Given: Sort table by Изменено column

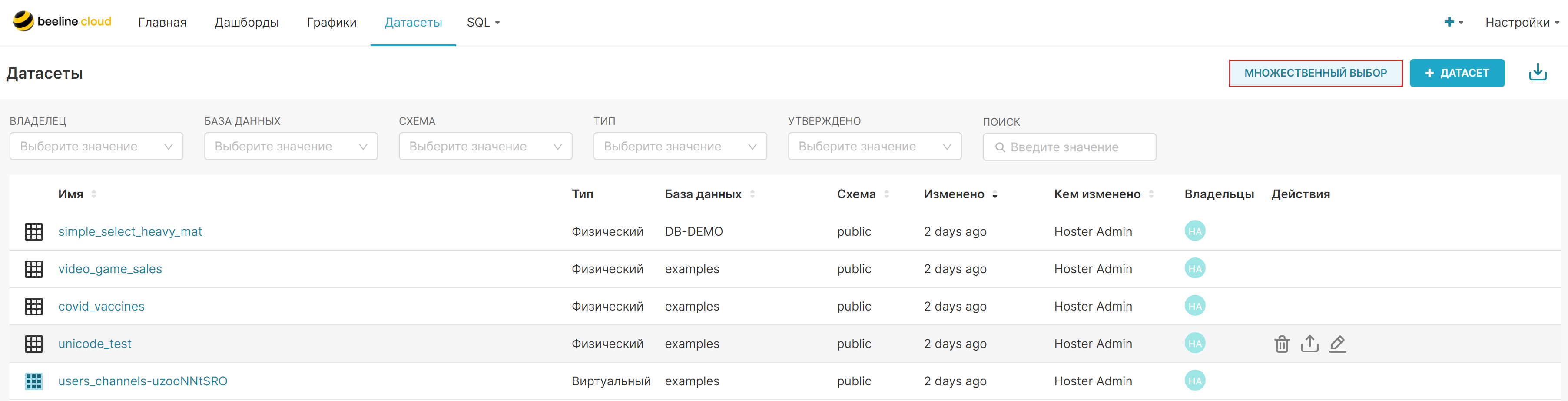Looking at the screenshot, I should 961,194.
